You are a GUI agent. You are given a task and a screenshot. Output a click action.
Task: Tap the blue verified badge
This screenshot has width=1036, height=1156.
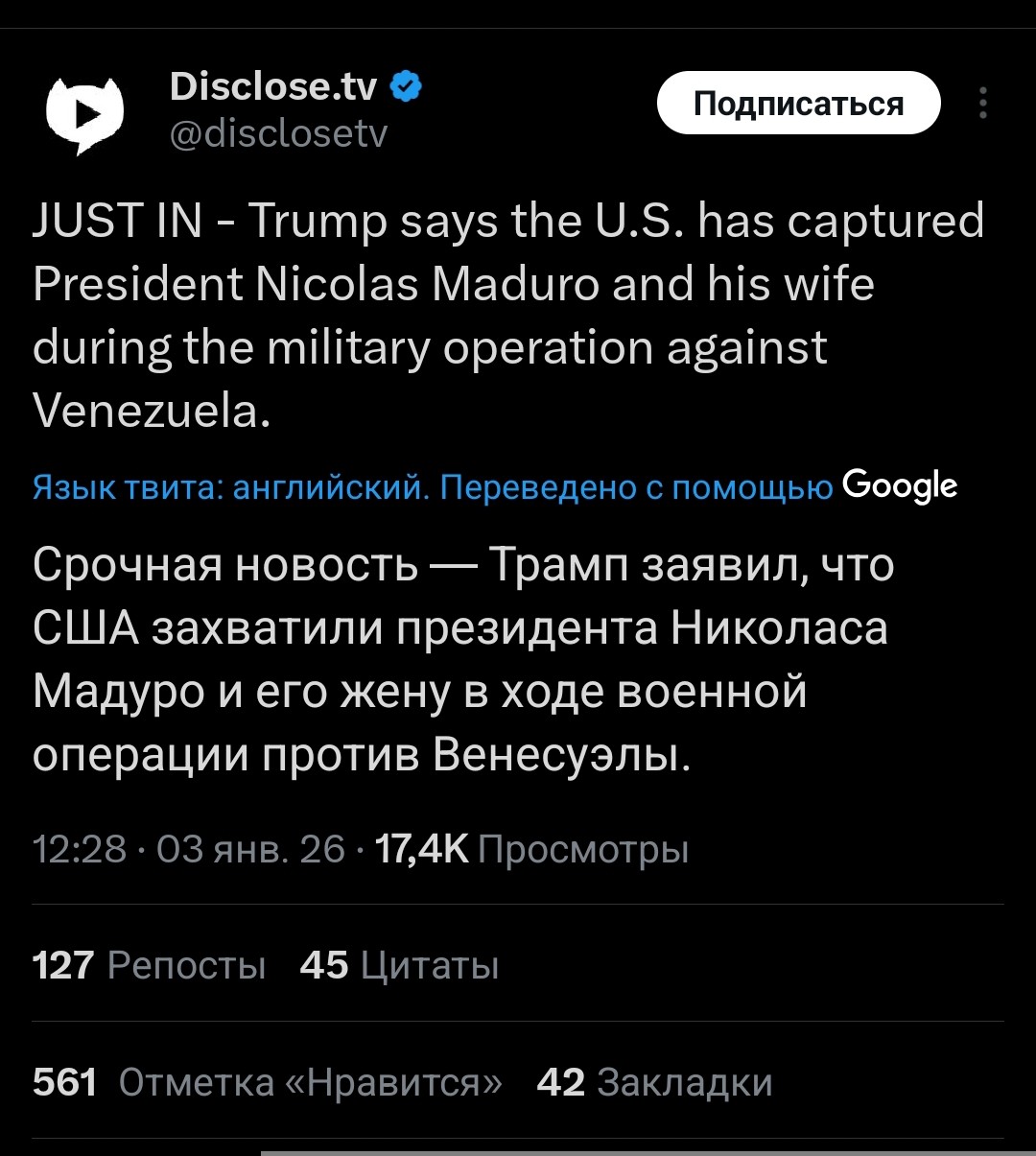[x=407, y=87]
